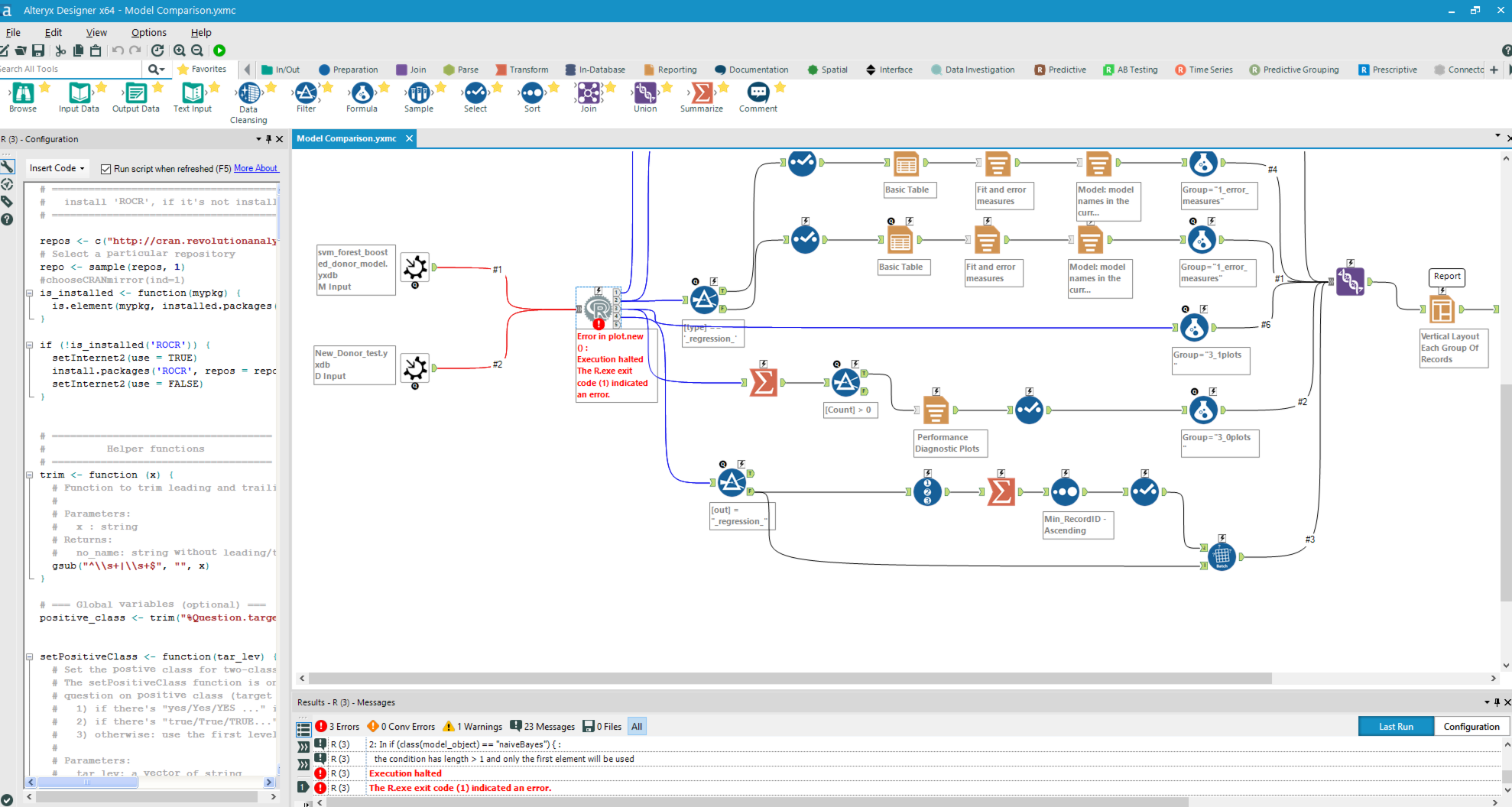
Task: Select the canvas Filter tool labeled [Count] > 0
Action: pyautogui.click(x=845, y=382)
